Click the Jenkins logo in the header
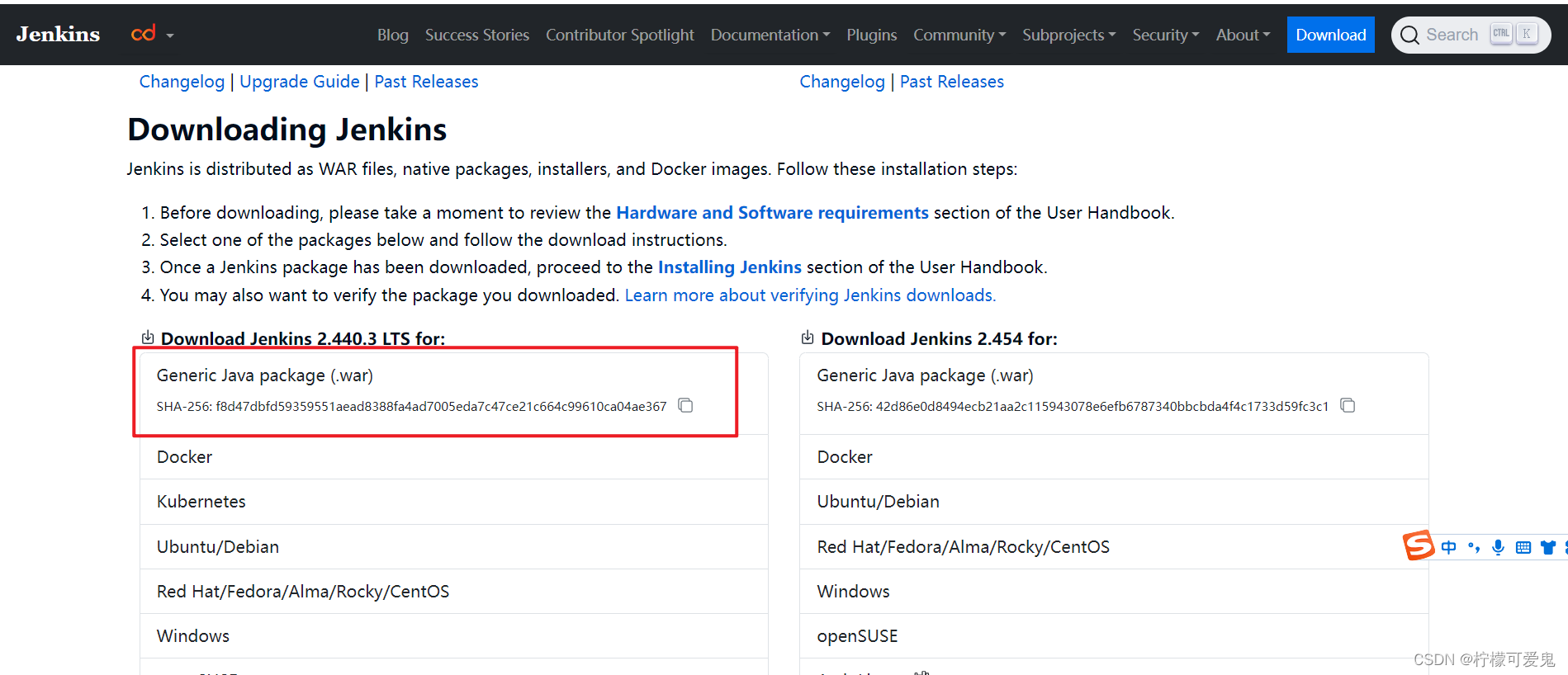 (58, 35)
